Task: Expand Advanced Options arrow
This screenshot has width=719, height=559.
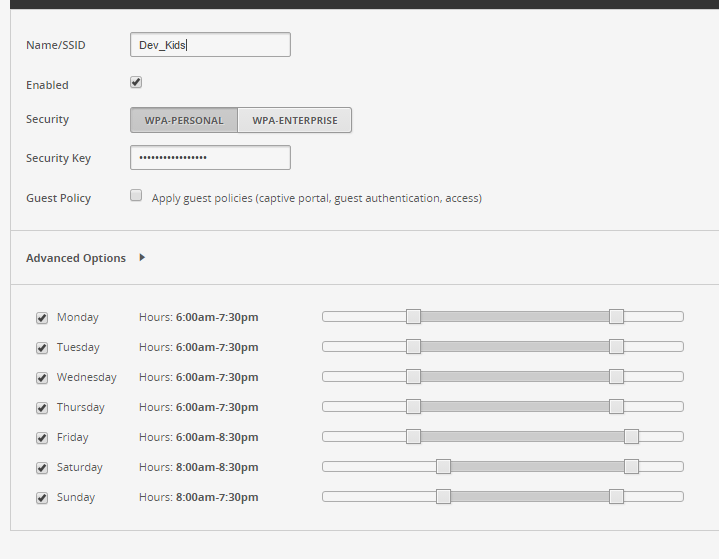Action: pos(142,257)
